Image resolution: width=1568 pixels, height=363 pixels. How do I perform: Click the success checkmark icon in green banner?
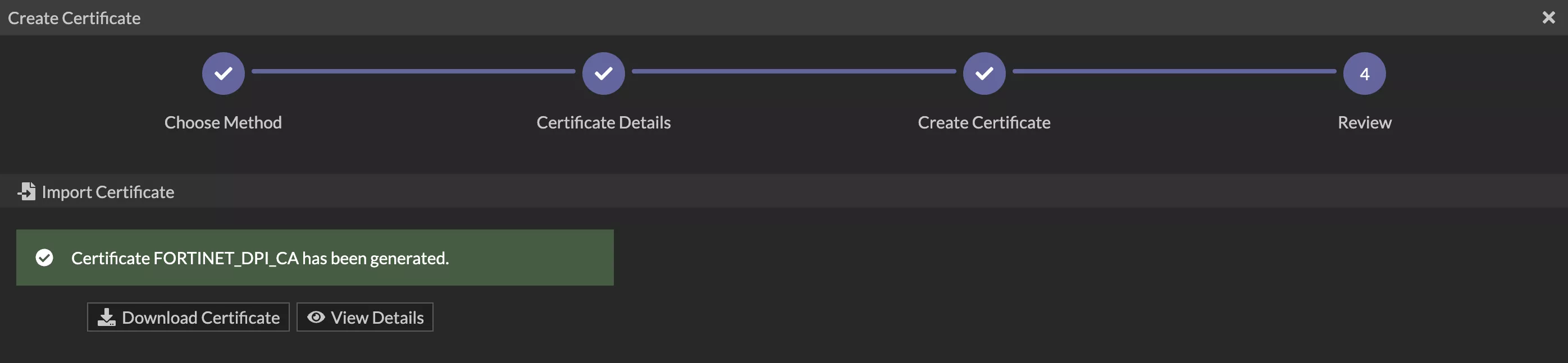pyautogui.click(x=44, y=258)
